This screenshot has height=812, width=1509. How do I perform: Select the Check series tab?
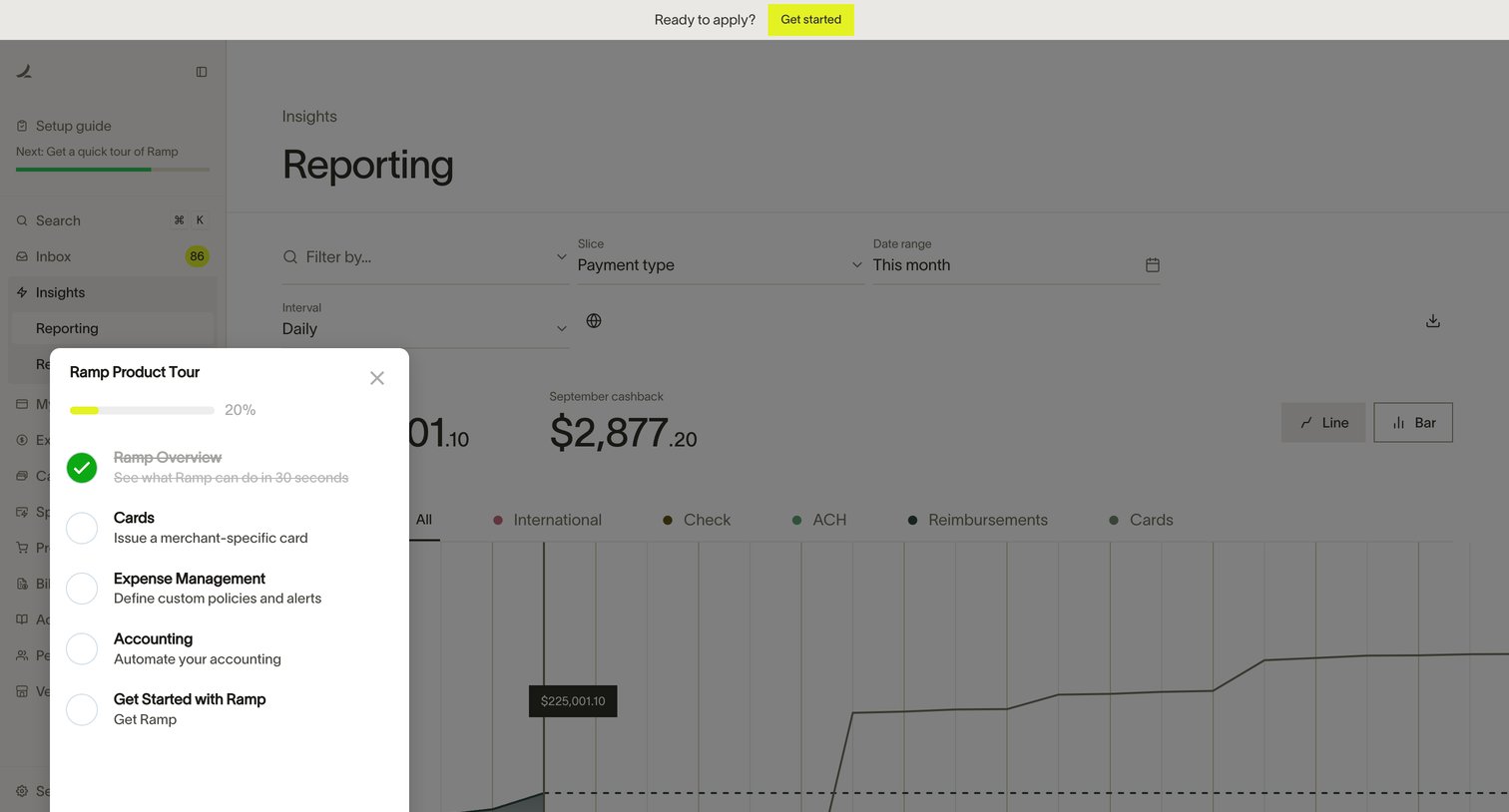pos(697,520)
